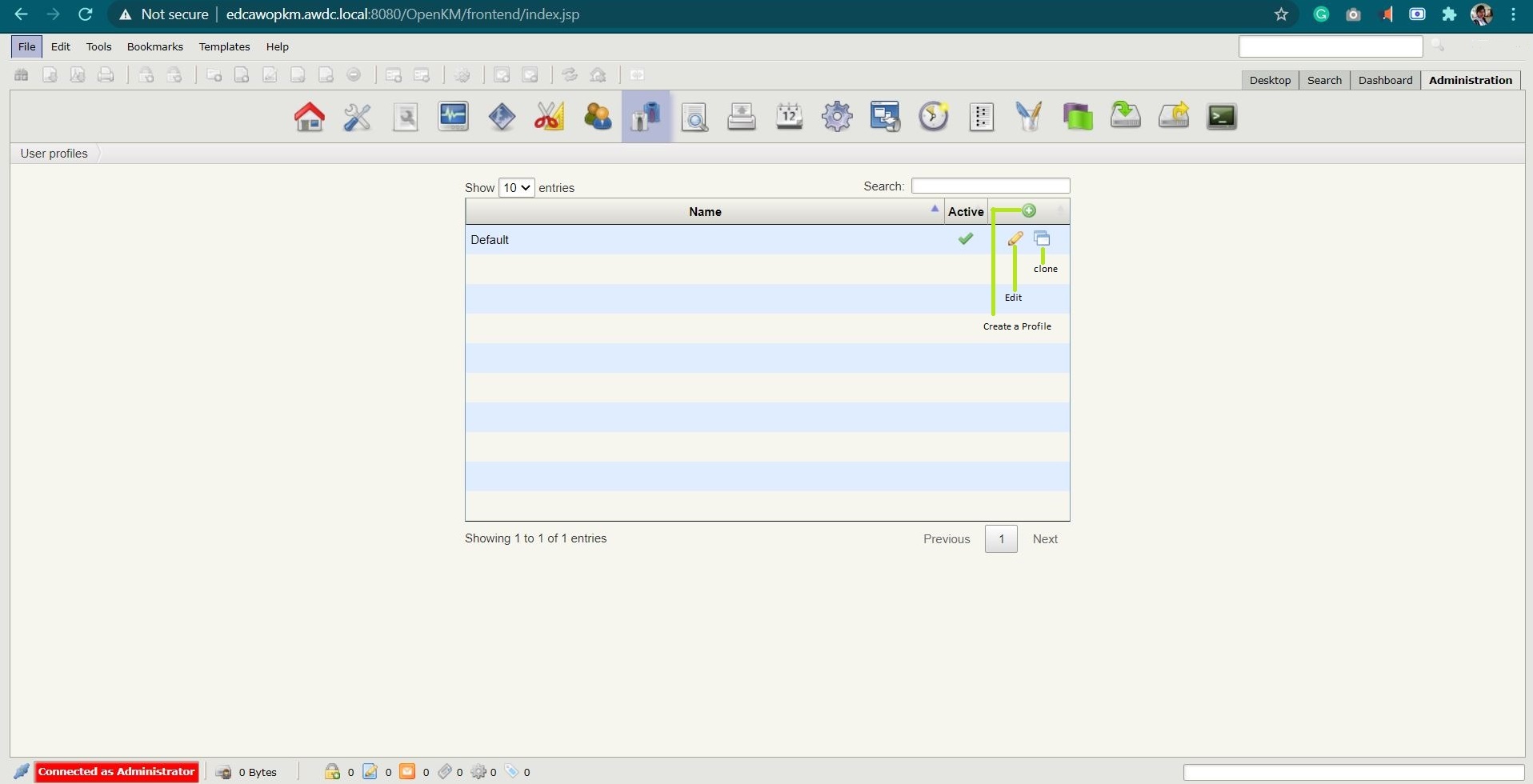The height and width of the screenshot is (784, 1533).
Task: Switch to the Desktop tab
Action: click(1270, 80)
